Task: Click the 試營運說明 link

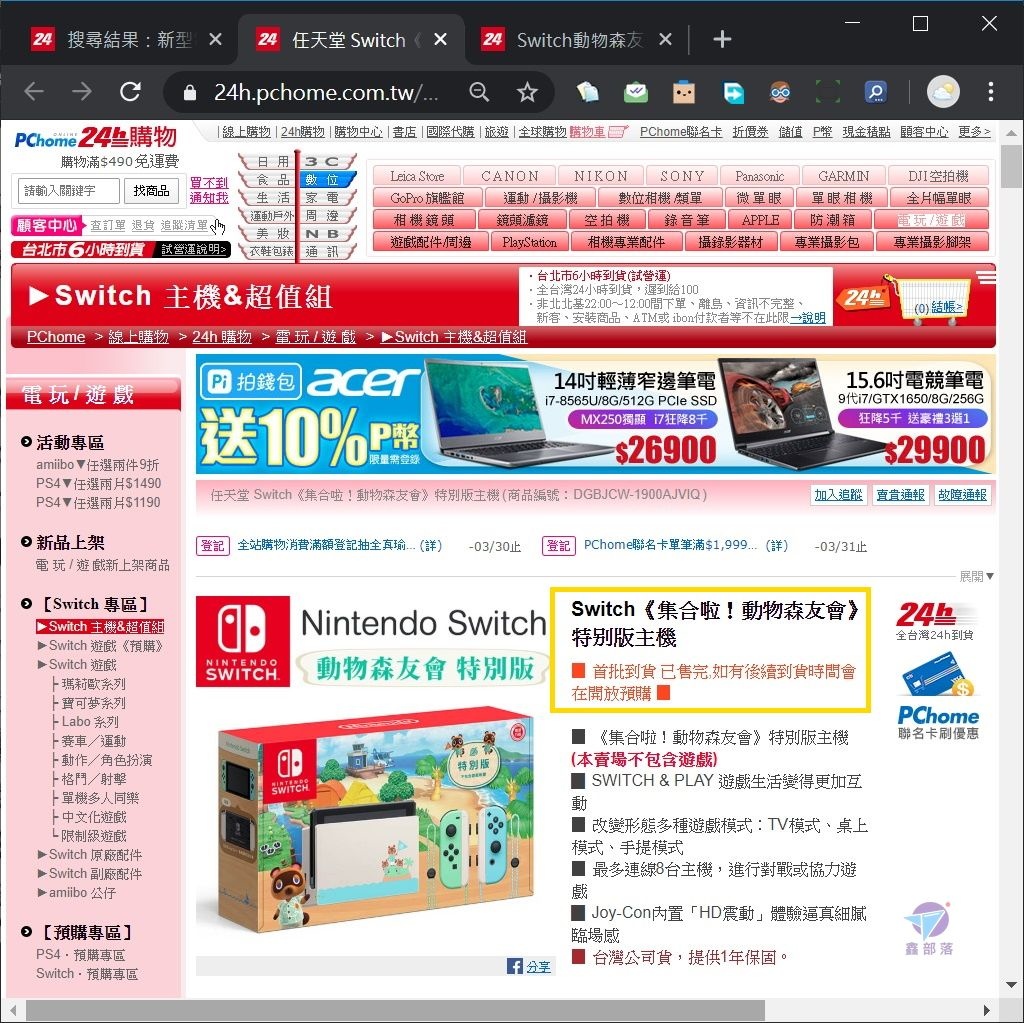Action: (193, 250)
